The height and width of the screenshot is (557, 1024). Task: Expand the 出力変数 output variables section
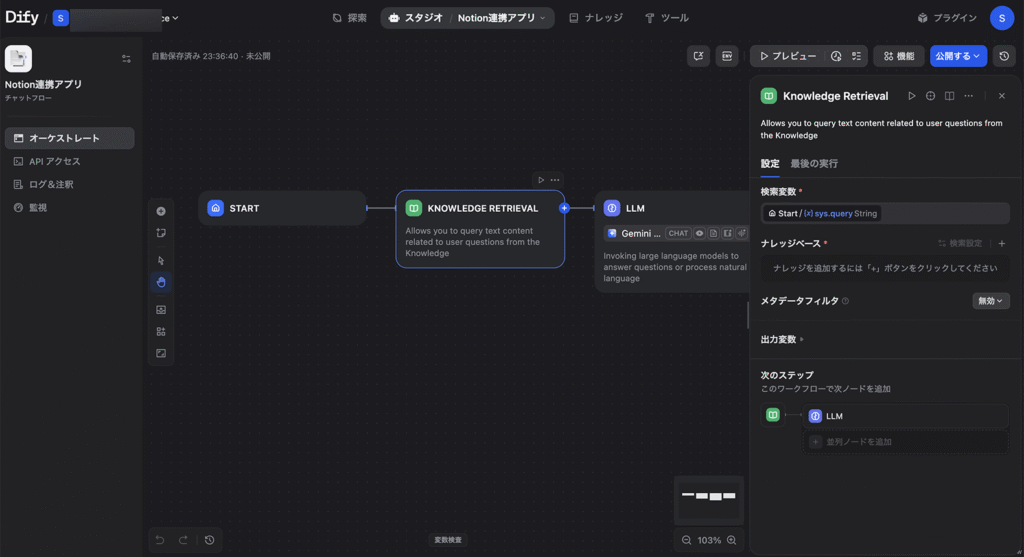782,339
